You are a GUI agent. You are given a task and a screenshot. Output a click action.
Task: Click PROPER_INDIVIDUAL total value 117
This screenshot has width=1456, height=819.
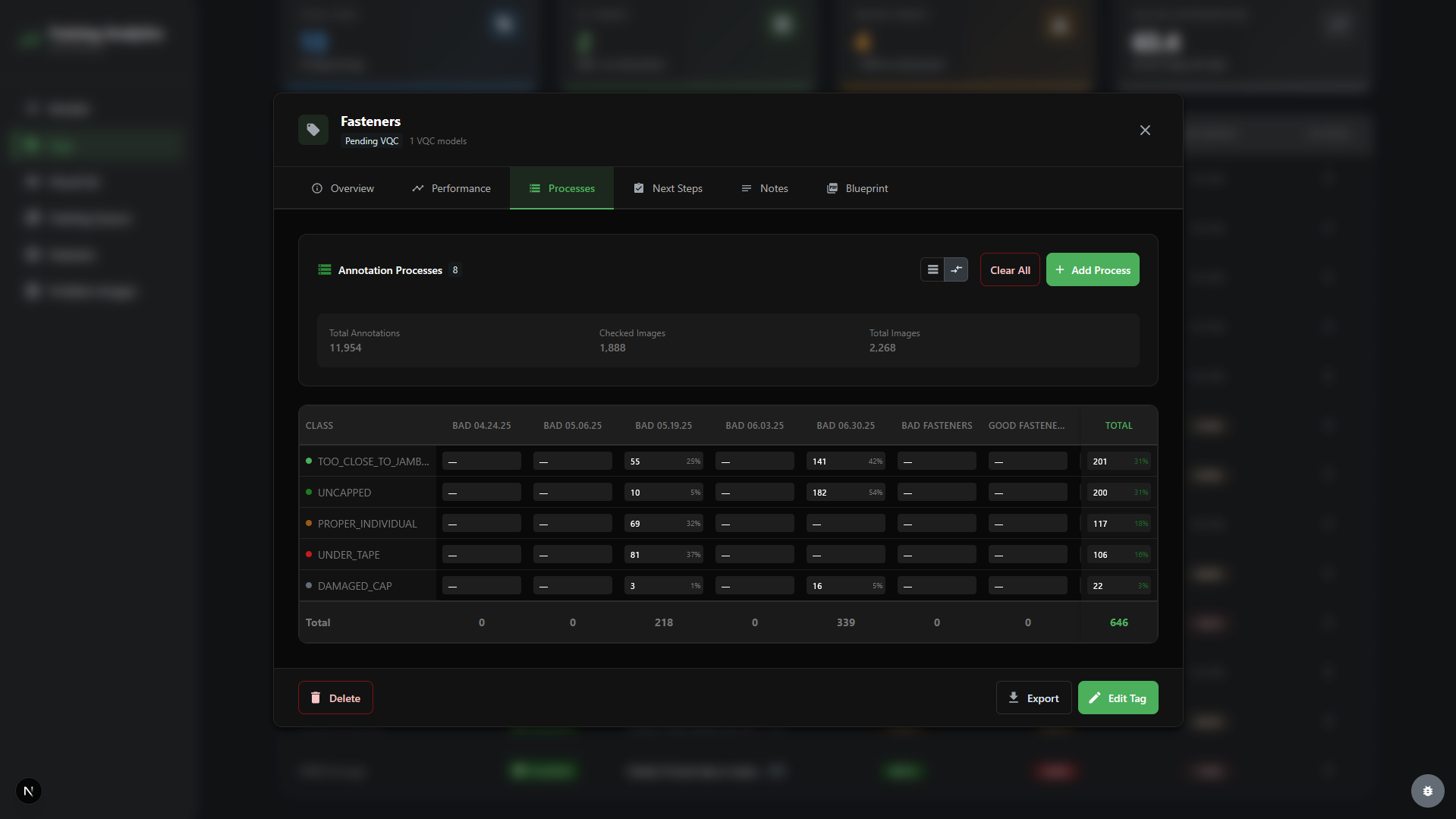click(1119, 523)
